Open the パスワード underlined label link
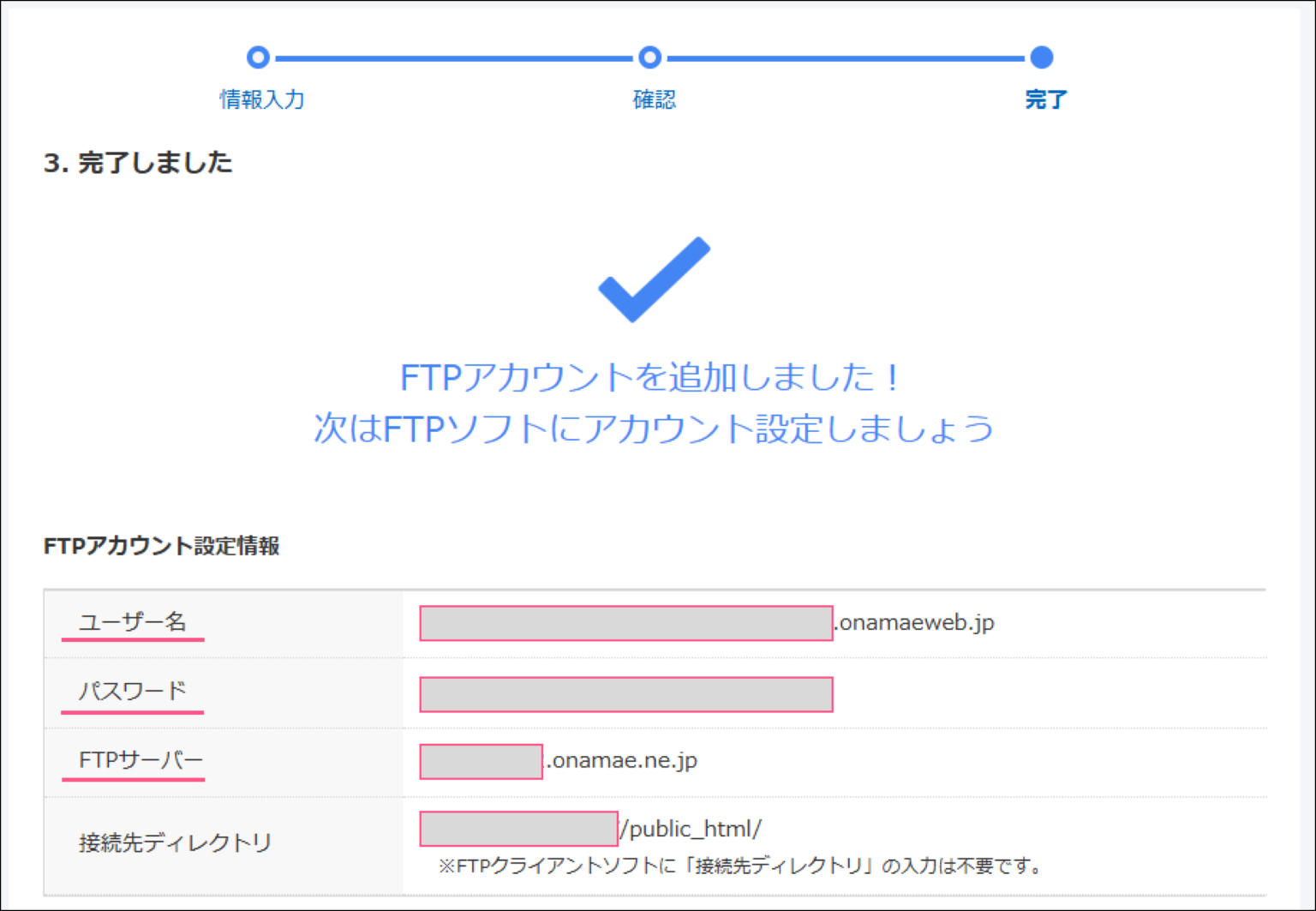This screenshot has width=1316, height=911. [131, 690]
